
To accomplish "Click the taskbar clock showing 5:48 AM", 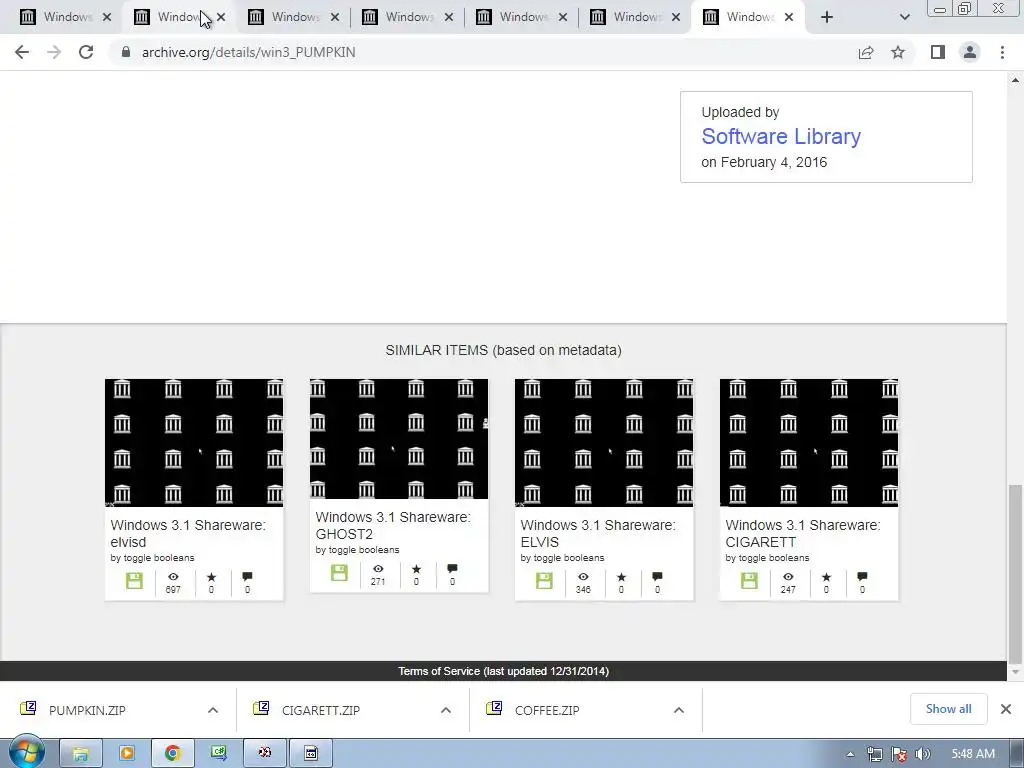I will point(973,754).
